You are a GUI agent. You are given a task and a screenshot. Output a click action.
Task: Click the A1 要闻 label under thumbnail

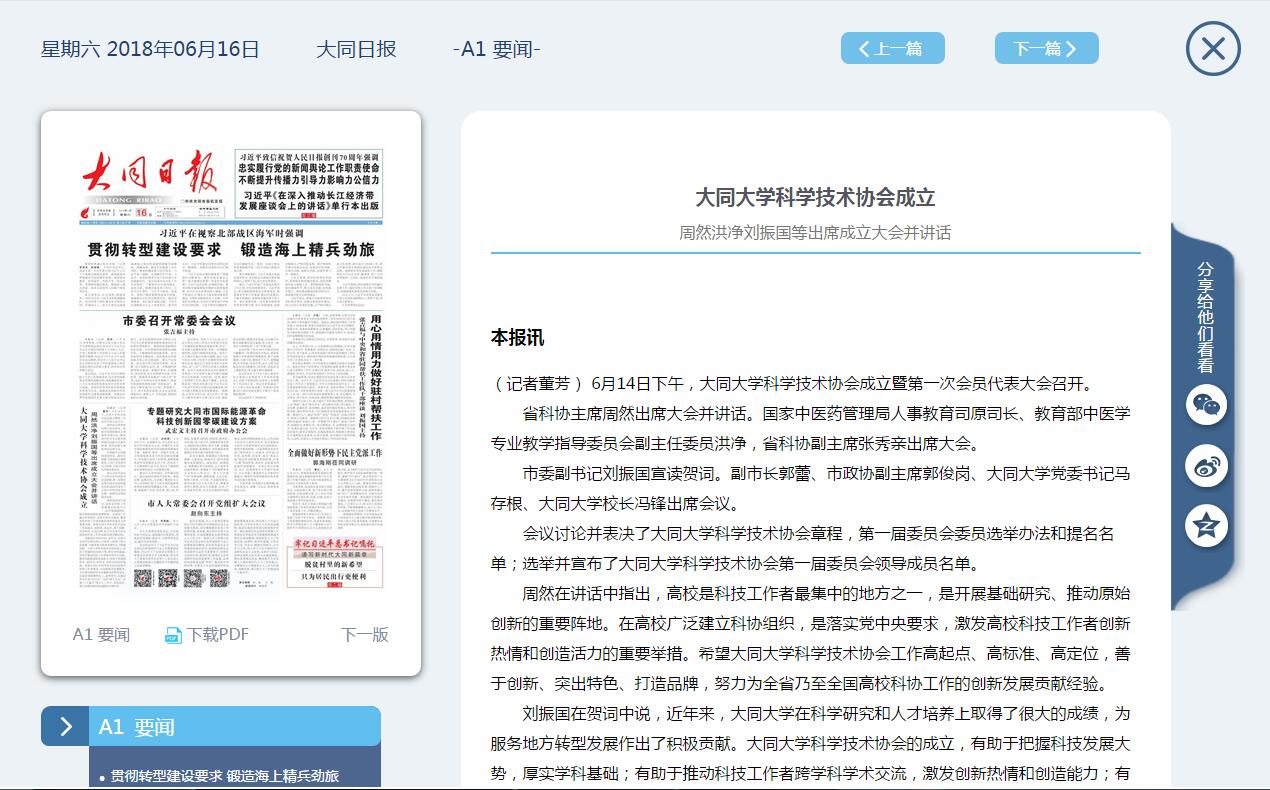click(101, 635)
